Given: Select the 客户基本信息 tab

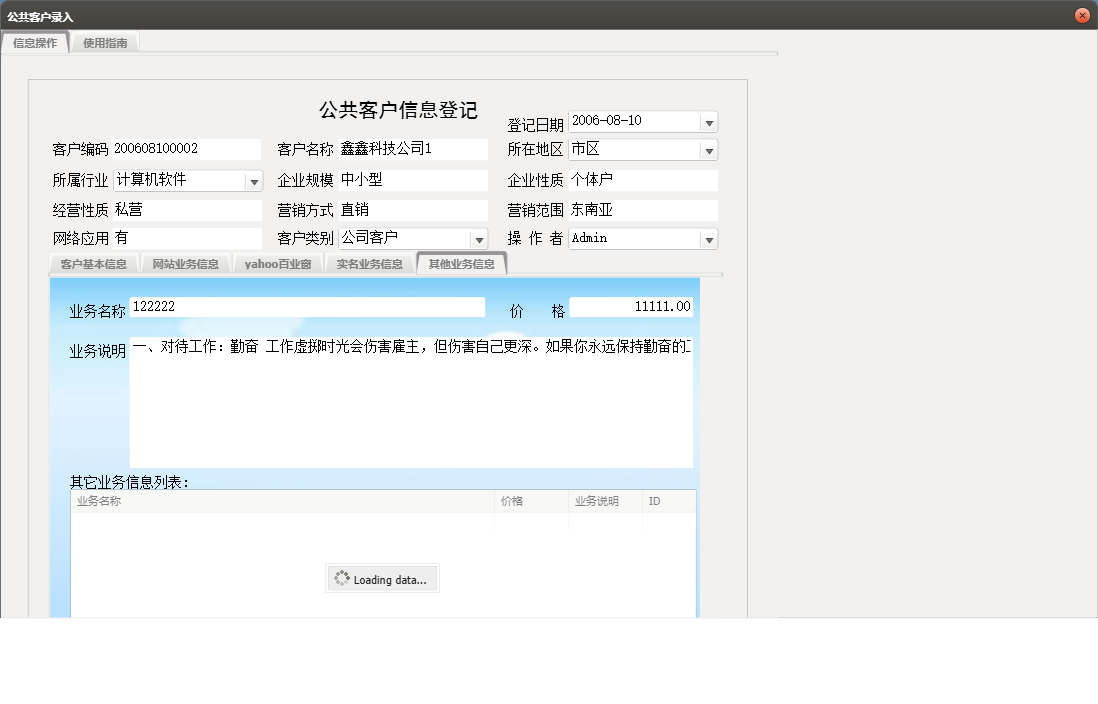Looking at the screenshot, I should coord(93,264).
